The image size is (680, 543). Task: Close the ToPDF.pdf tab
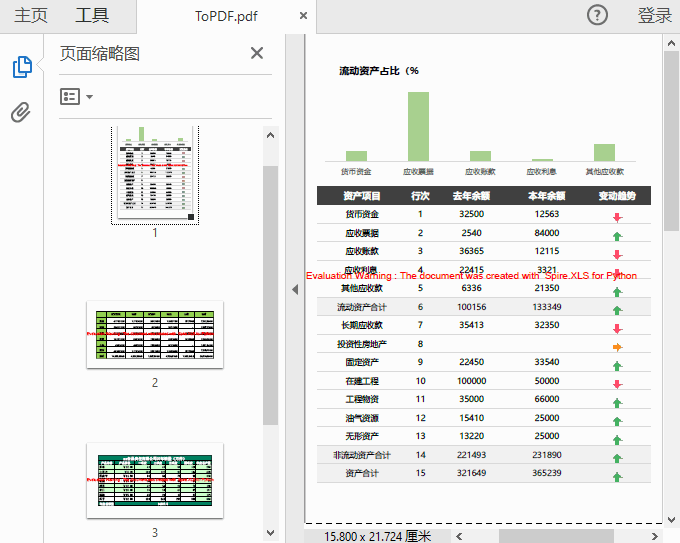304,16
